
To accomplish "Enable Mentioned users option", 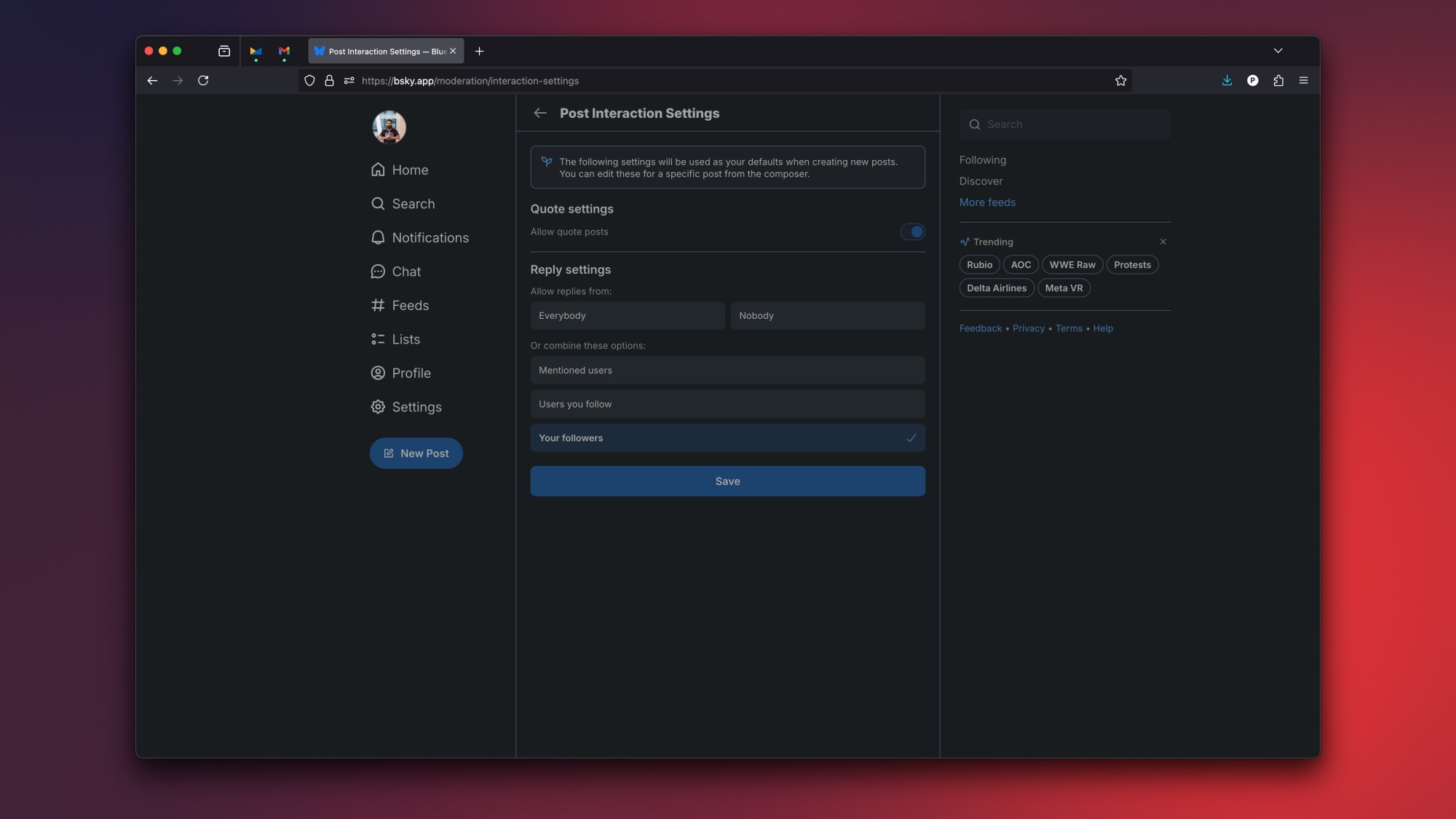I will point(727,370).
